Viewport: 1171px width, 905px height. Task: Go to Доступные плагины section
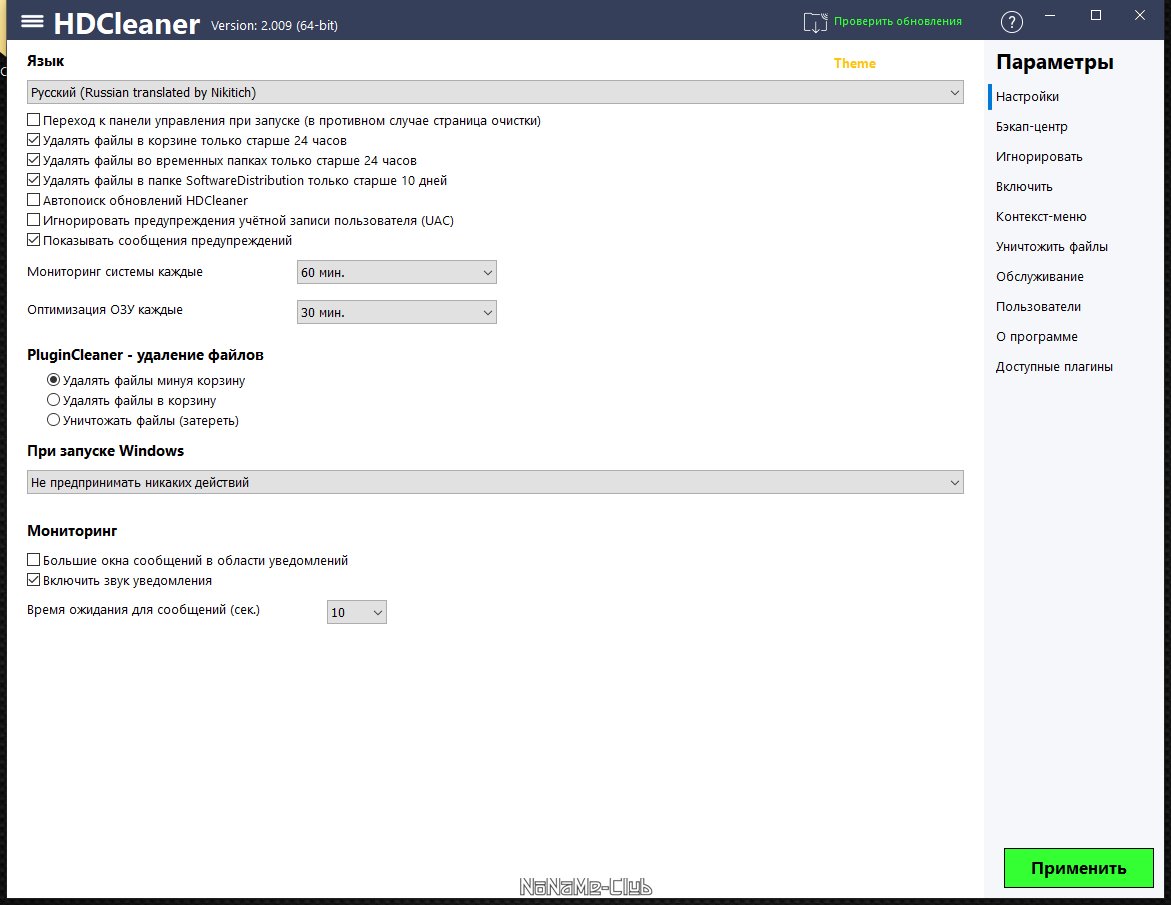pyautogui.click(x=1054, y=367)
